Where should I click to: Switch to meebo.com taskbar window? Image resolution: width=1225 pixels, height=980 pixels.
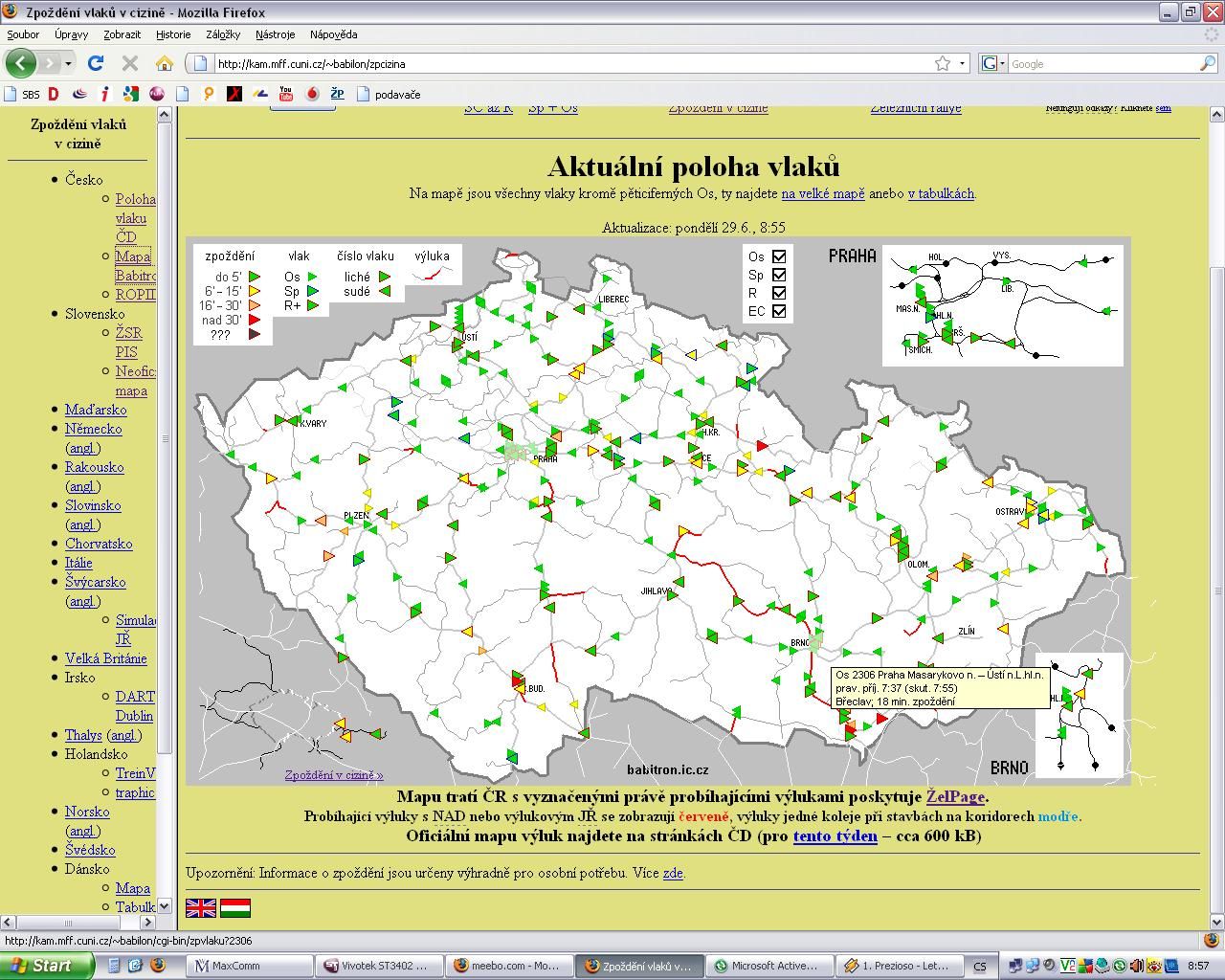[509, 966]
